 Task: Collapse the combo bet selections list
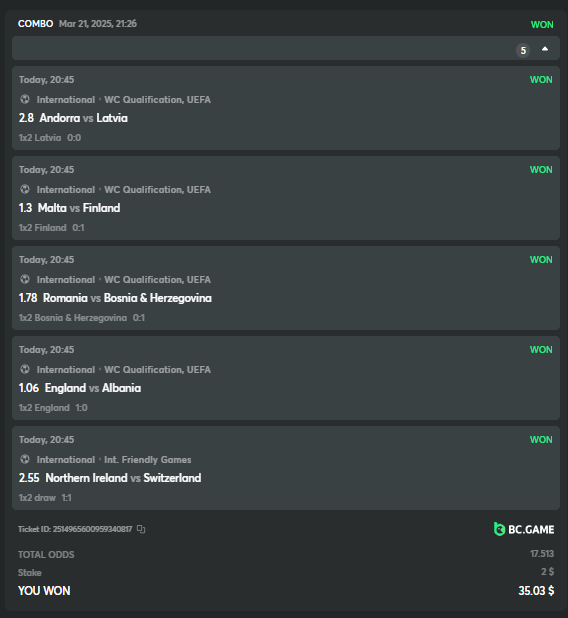pos(545,49)
